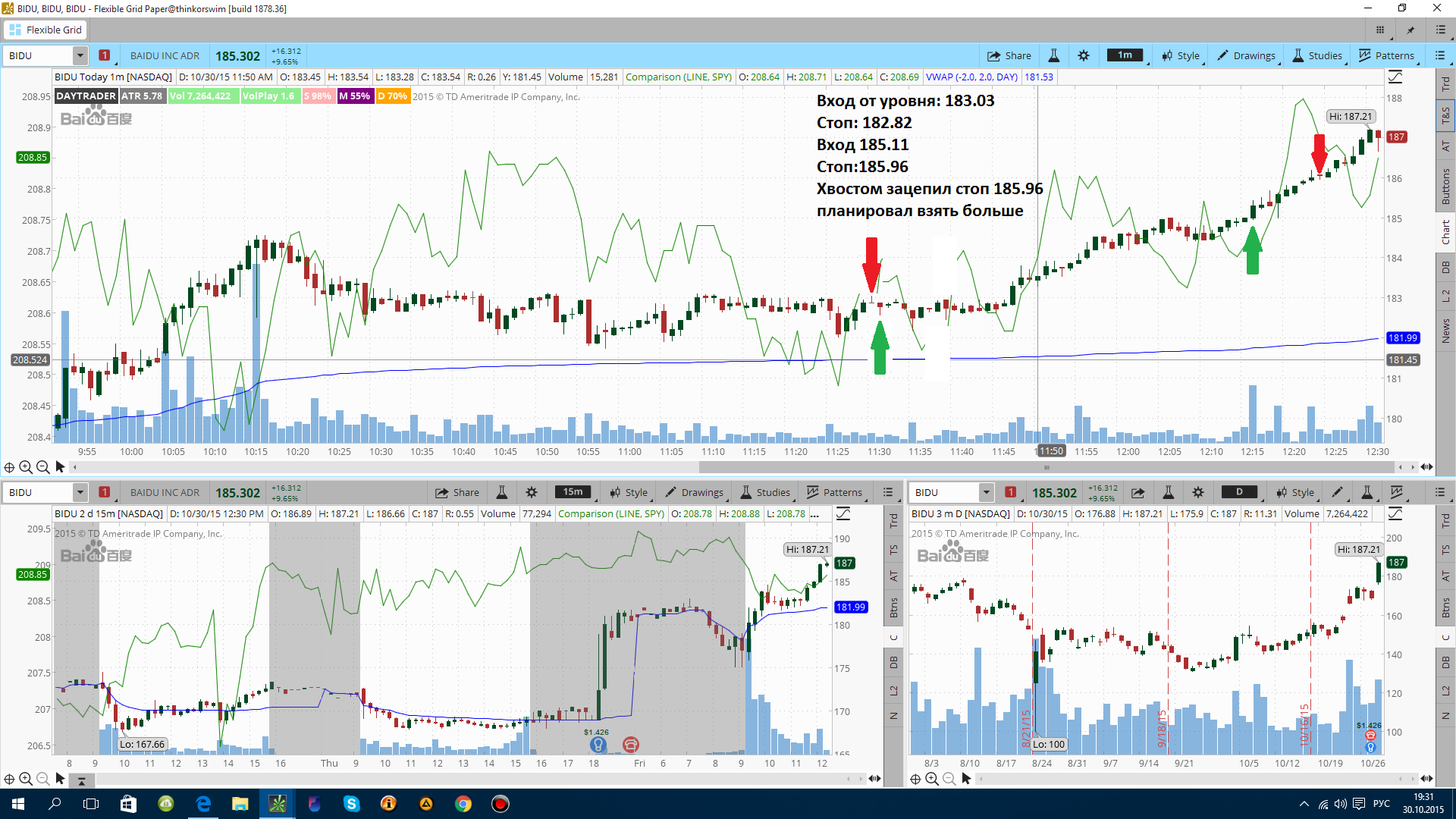
Task: Open T&S side tab in top chart
Action: click(x=1446, y=115)
